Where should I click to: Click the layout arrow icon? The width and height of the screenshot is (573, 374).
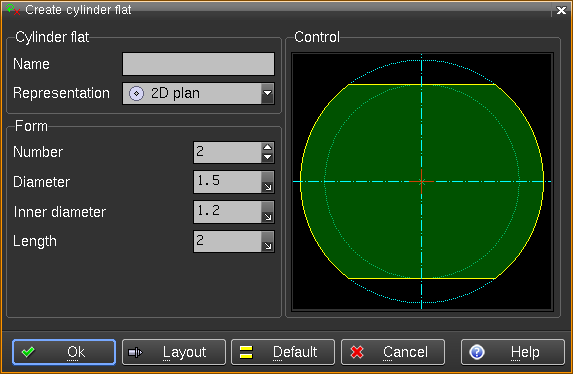(135, 352)
